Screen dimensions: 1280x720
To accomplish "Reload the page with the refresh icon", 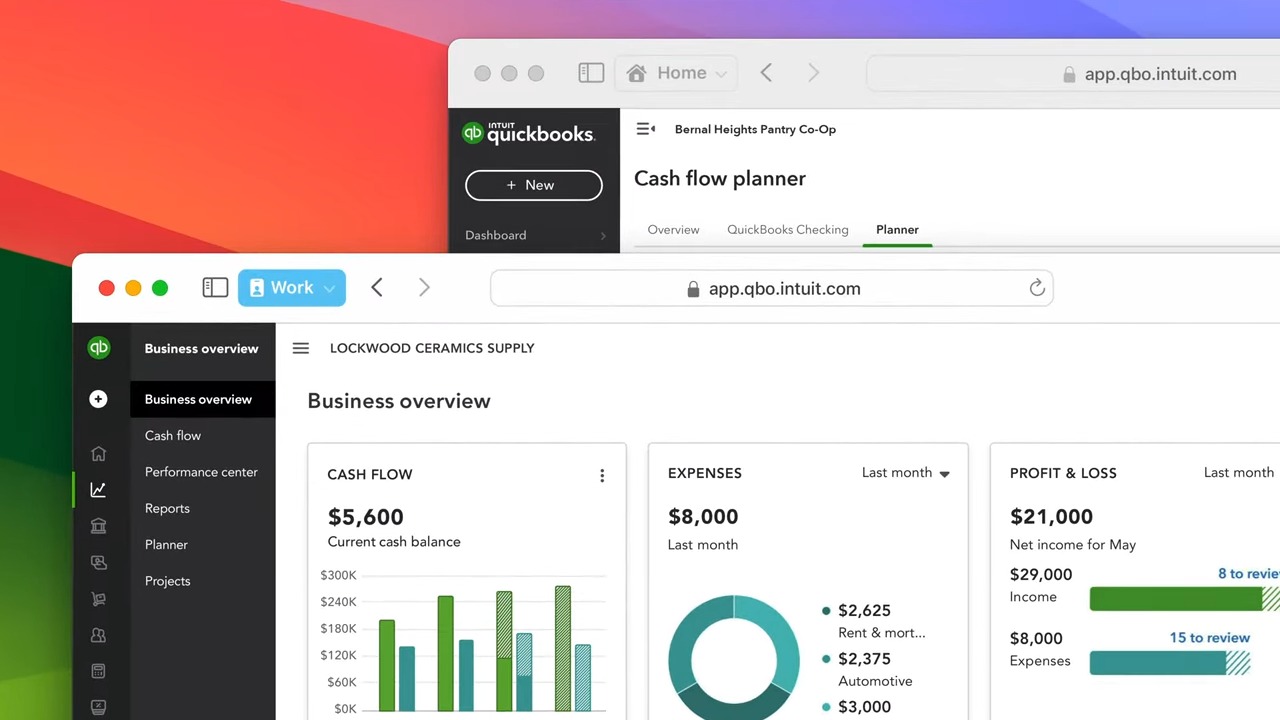I will tap(1037, 288).
